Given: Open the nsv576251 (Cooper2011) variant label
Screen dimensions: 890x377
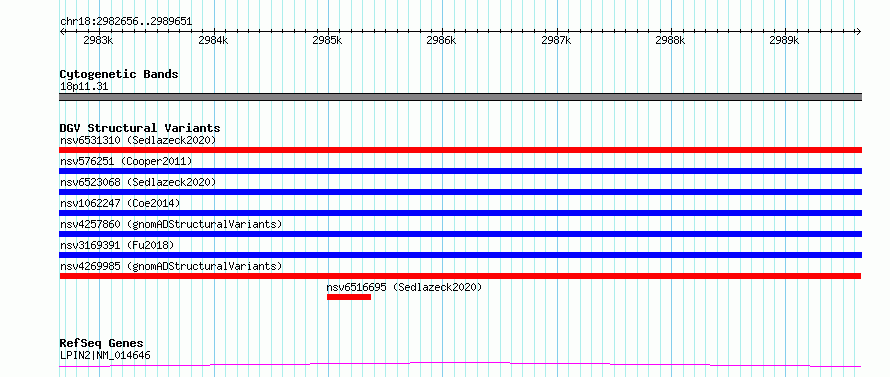Looking at the screenshot, I should coord(126,161).
